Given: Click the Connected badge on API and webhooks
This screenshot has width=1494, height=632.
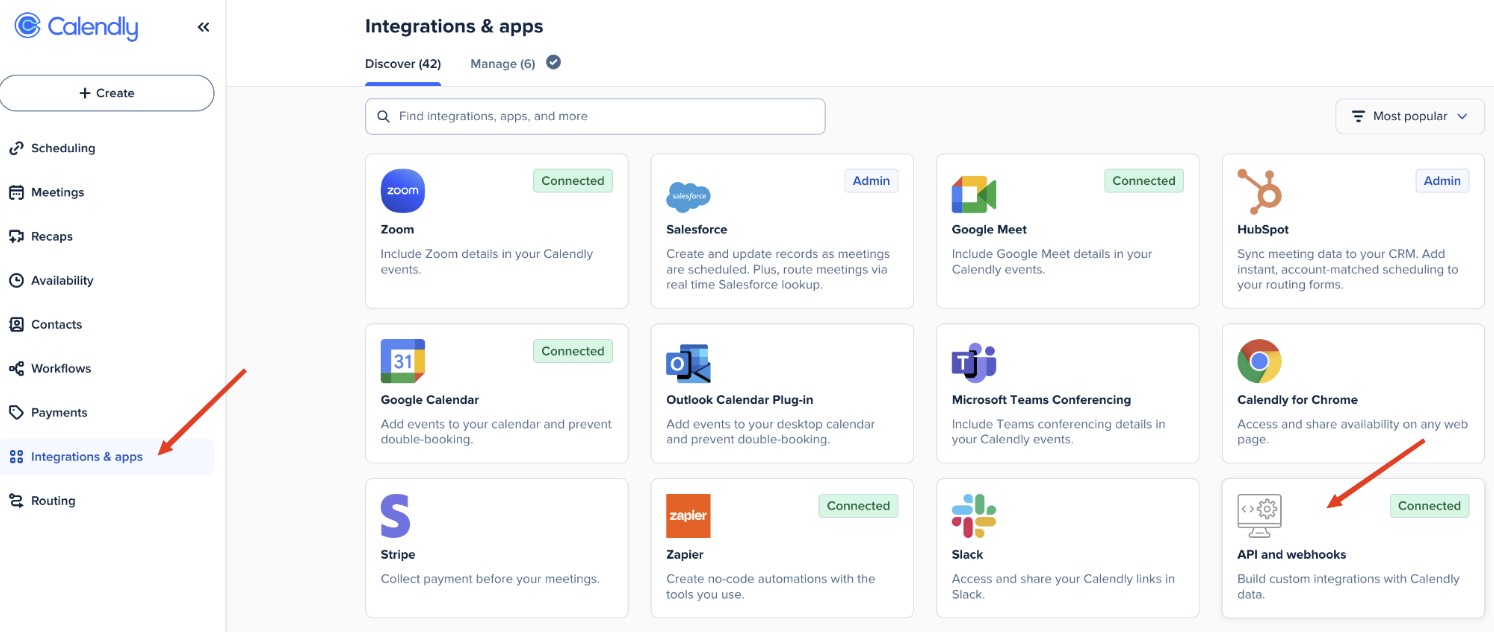Looking at the screenshot, I should [x=1429, y=506].
